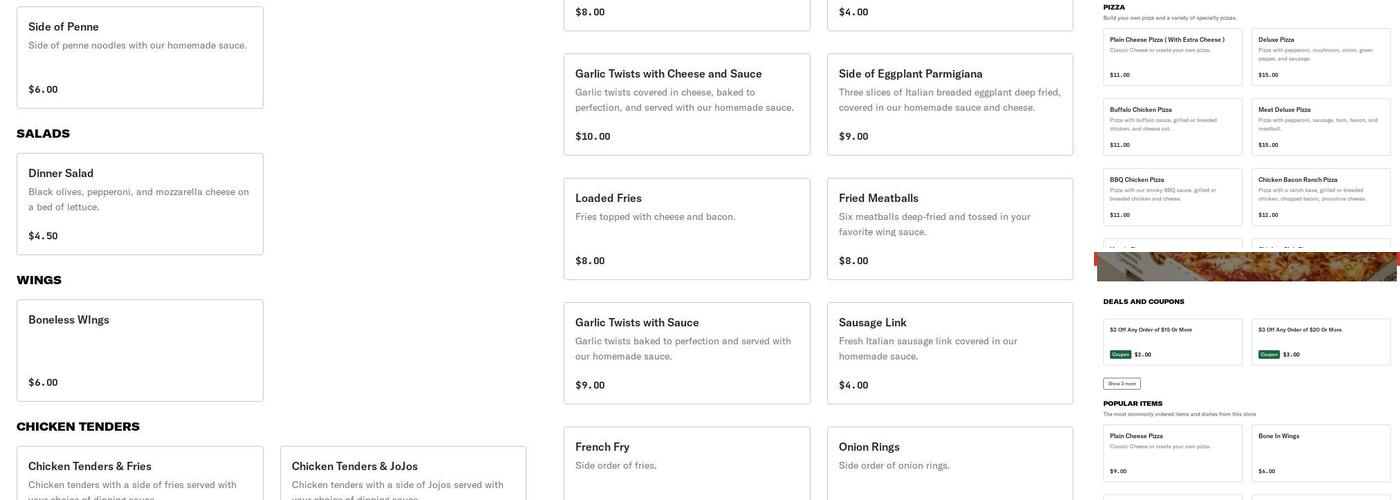
Task: Select Garlic Twists with Cheese and Sauce
Action: pos(686,104)
